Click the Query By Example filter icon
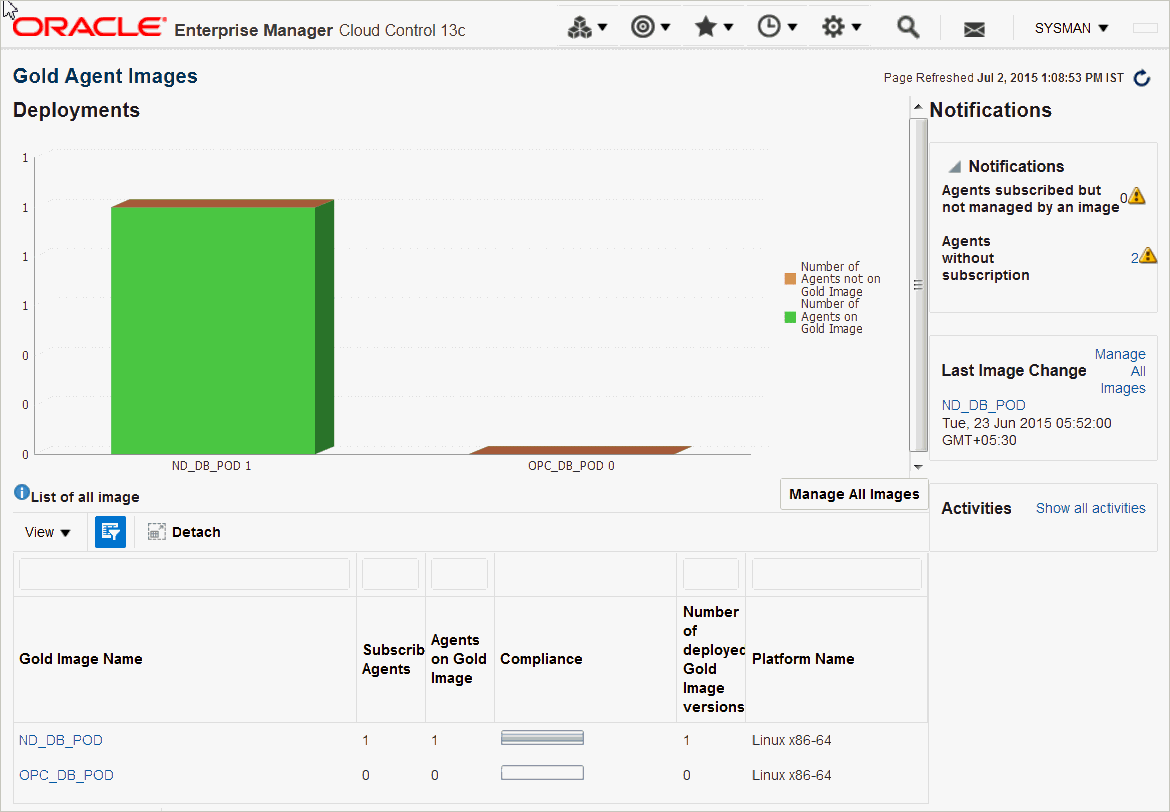Image resolution: width=1170 pixels, height=812 pixels. [x=110, y=532]
